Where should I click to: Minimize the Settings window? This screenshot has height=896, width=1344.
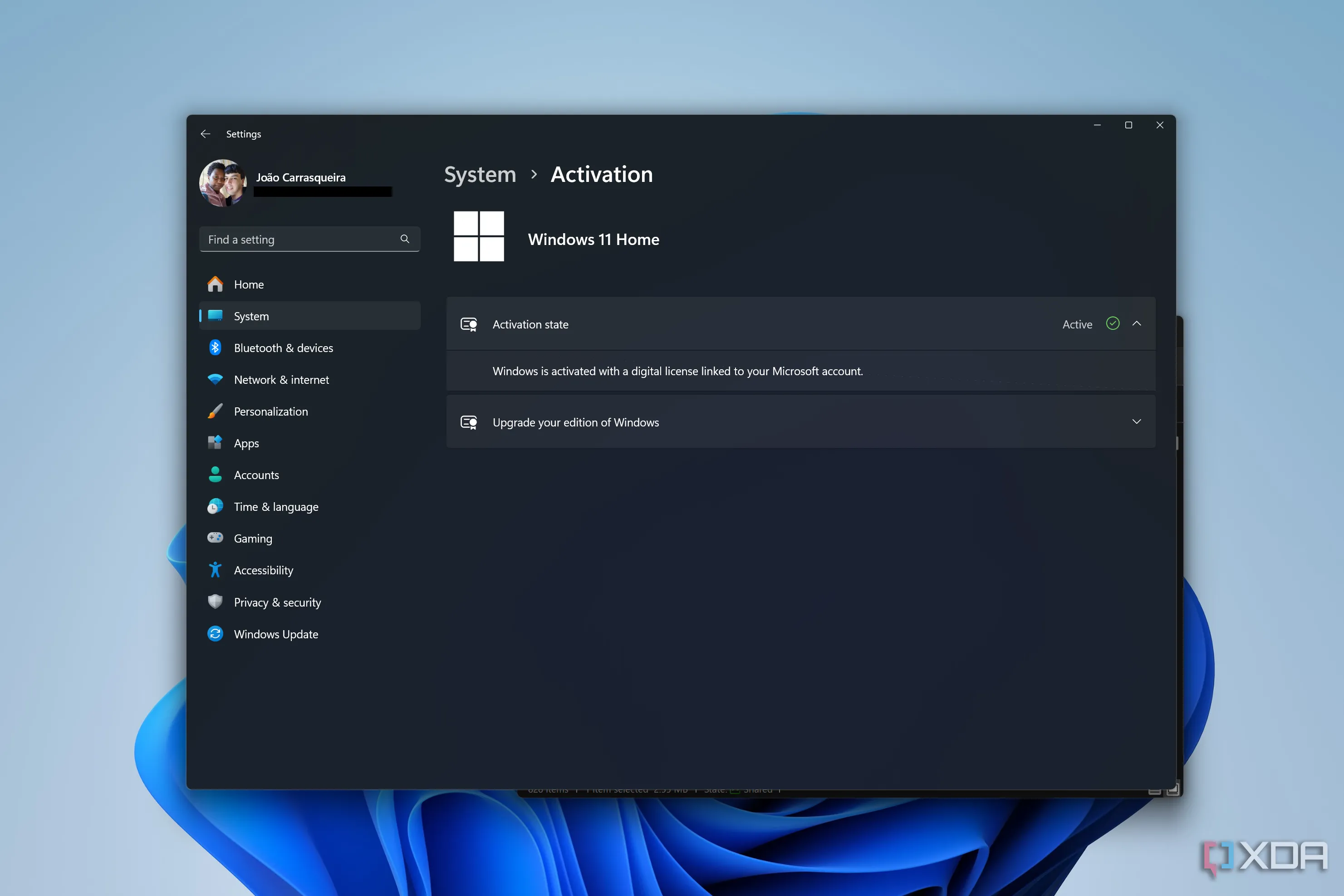1097,125
